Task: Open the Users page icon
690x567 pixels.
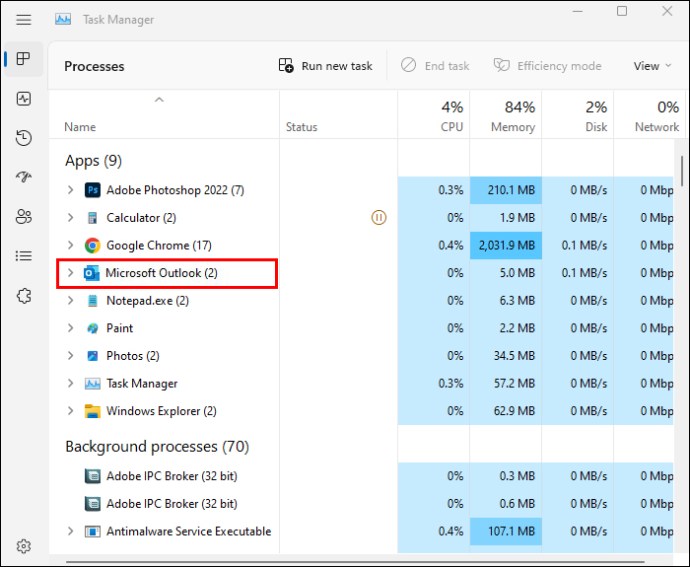Action: pos(24,216)
